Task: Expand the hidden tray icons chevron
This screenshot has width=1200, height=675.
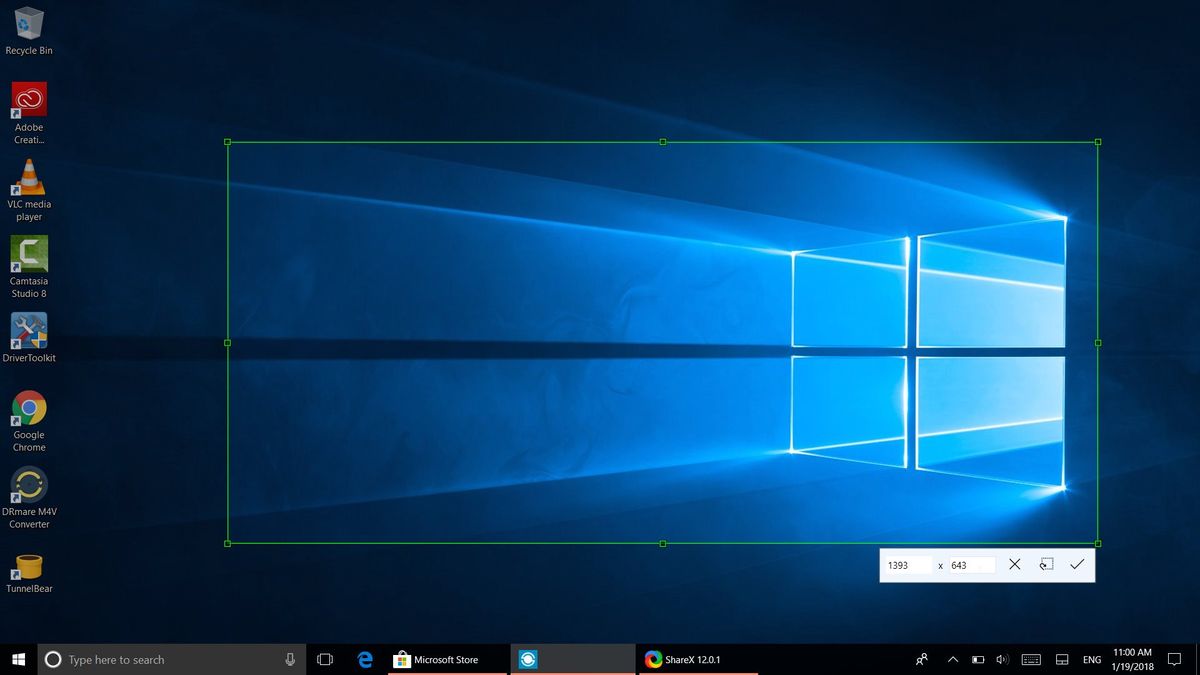Action: (x=952, y=659)
